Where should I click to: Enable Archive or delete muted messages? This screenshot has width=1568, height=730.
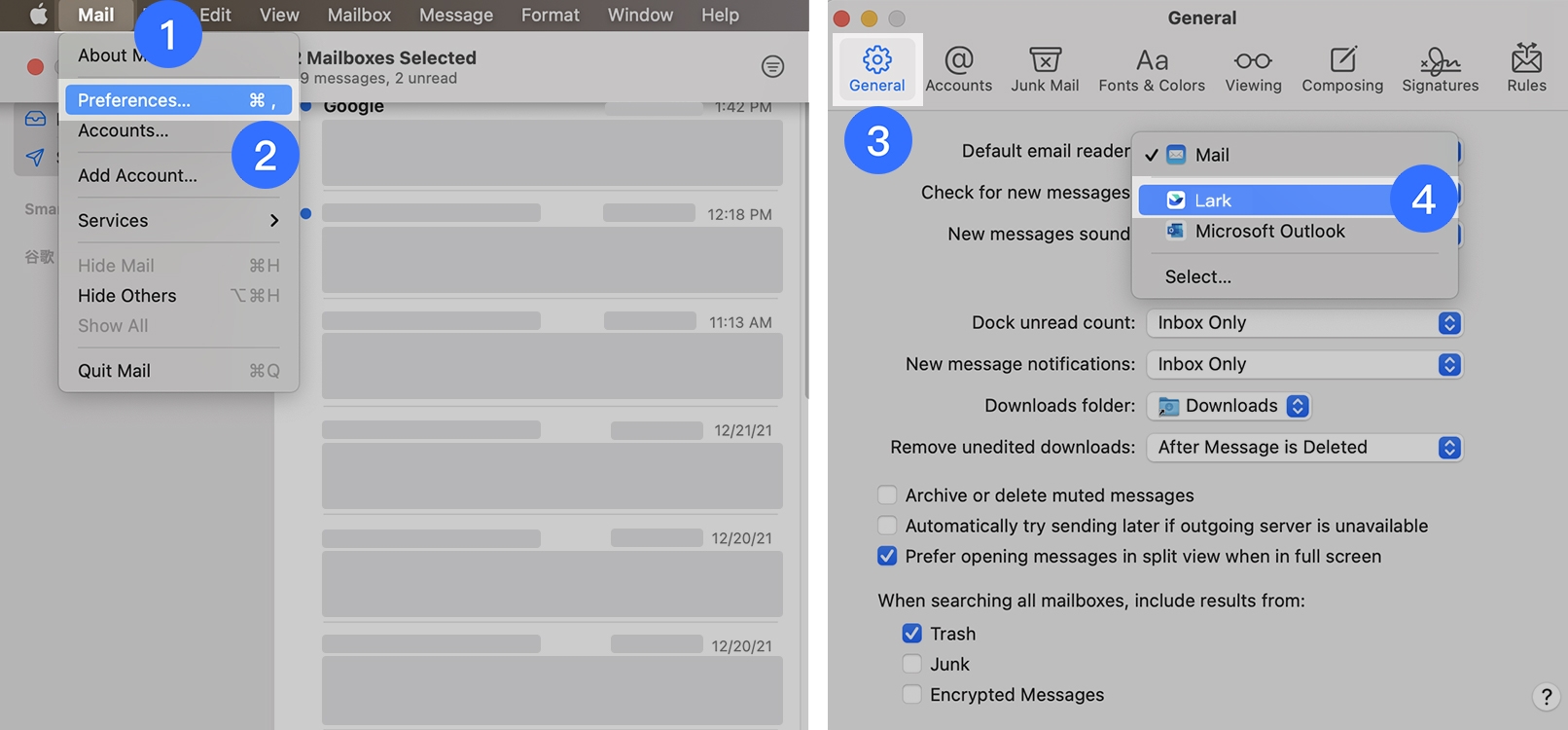887,494
